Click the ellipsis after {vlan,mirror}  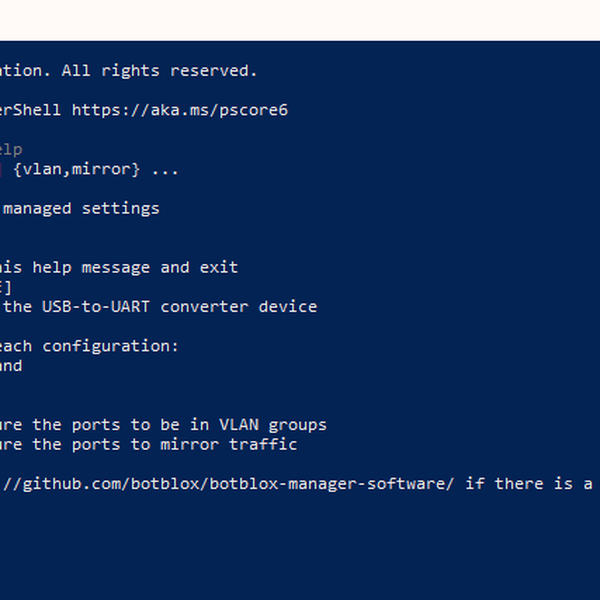pyautogui.click(x=165, y=169)
